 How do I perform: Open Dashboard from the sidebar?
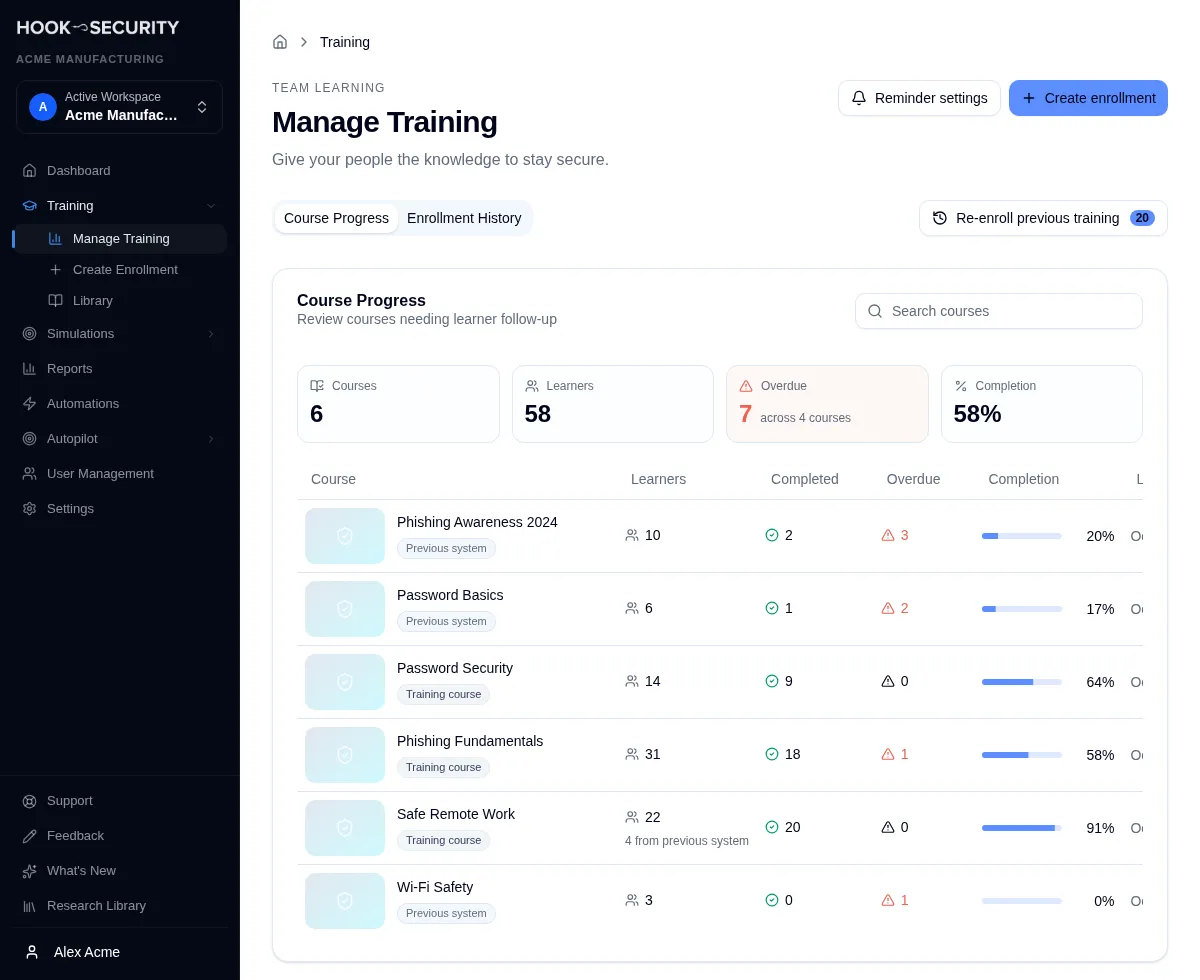[119, 171]
